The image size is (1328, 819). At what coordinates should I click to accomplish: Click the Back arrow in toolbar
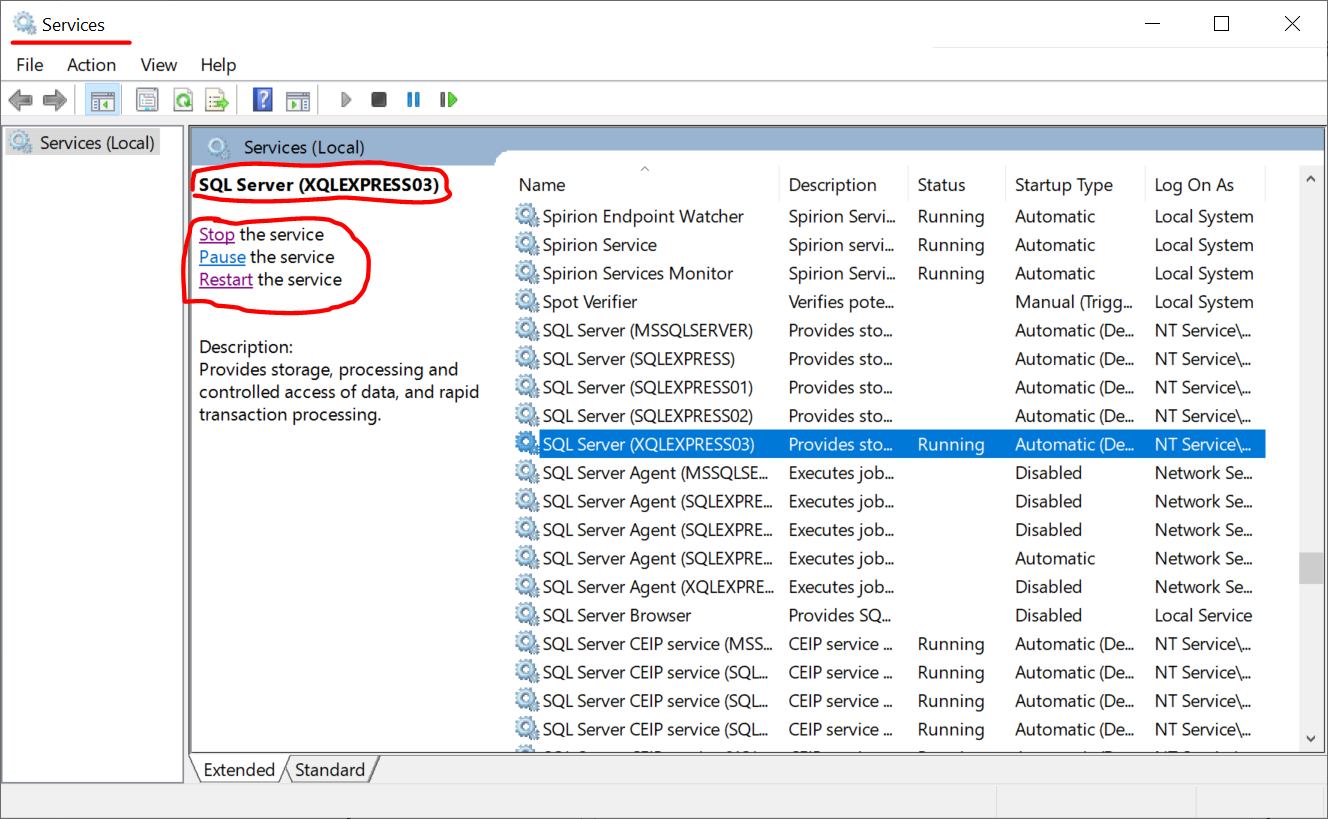20,100
